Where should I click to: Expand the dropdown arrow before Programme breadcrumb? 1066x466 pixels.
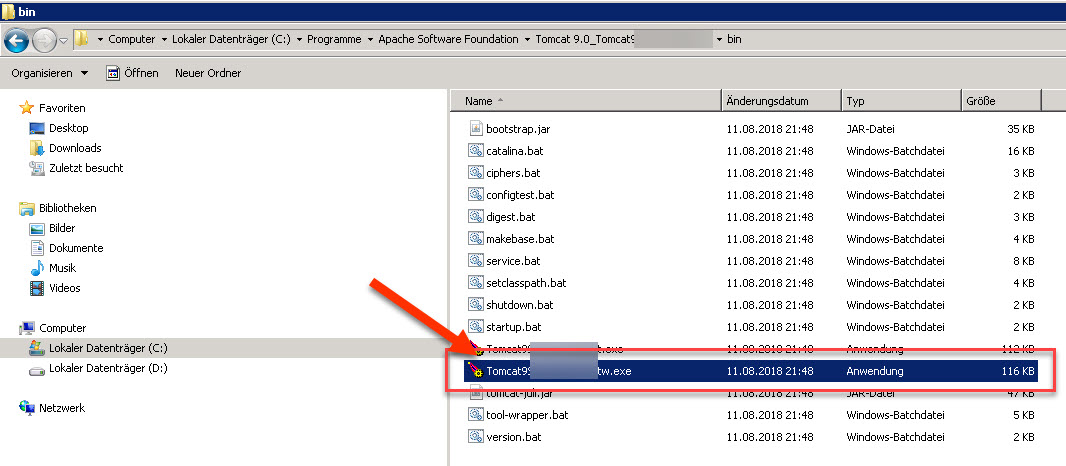coord(299,39)
